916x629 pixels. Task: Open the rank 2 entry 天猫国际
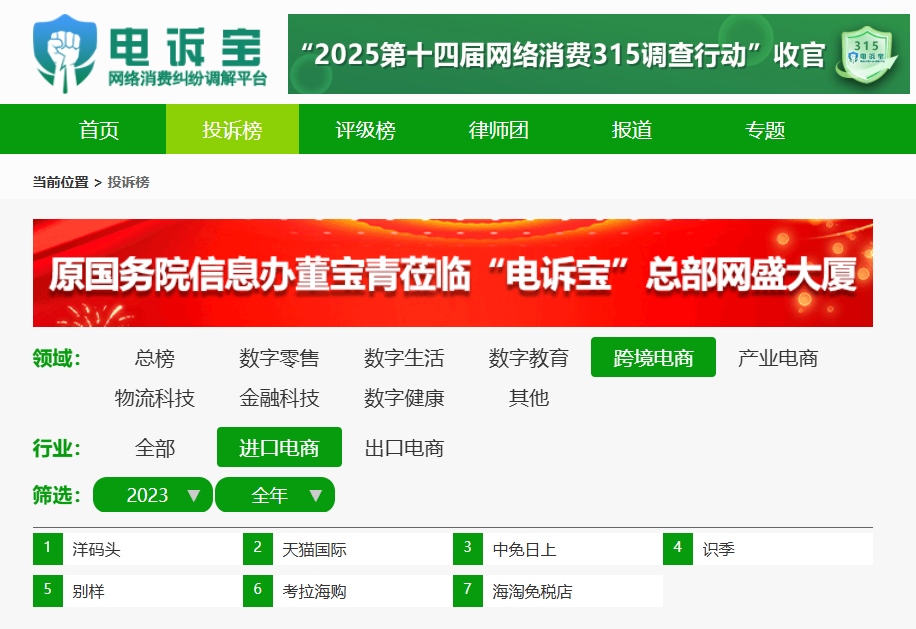(314, 549)
